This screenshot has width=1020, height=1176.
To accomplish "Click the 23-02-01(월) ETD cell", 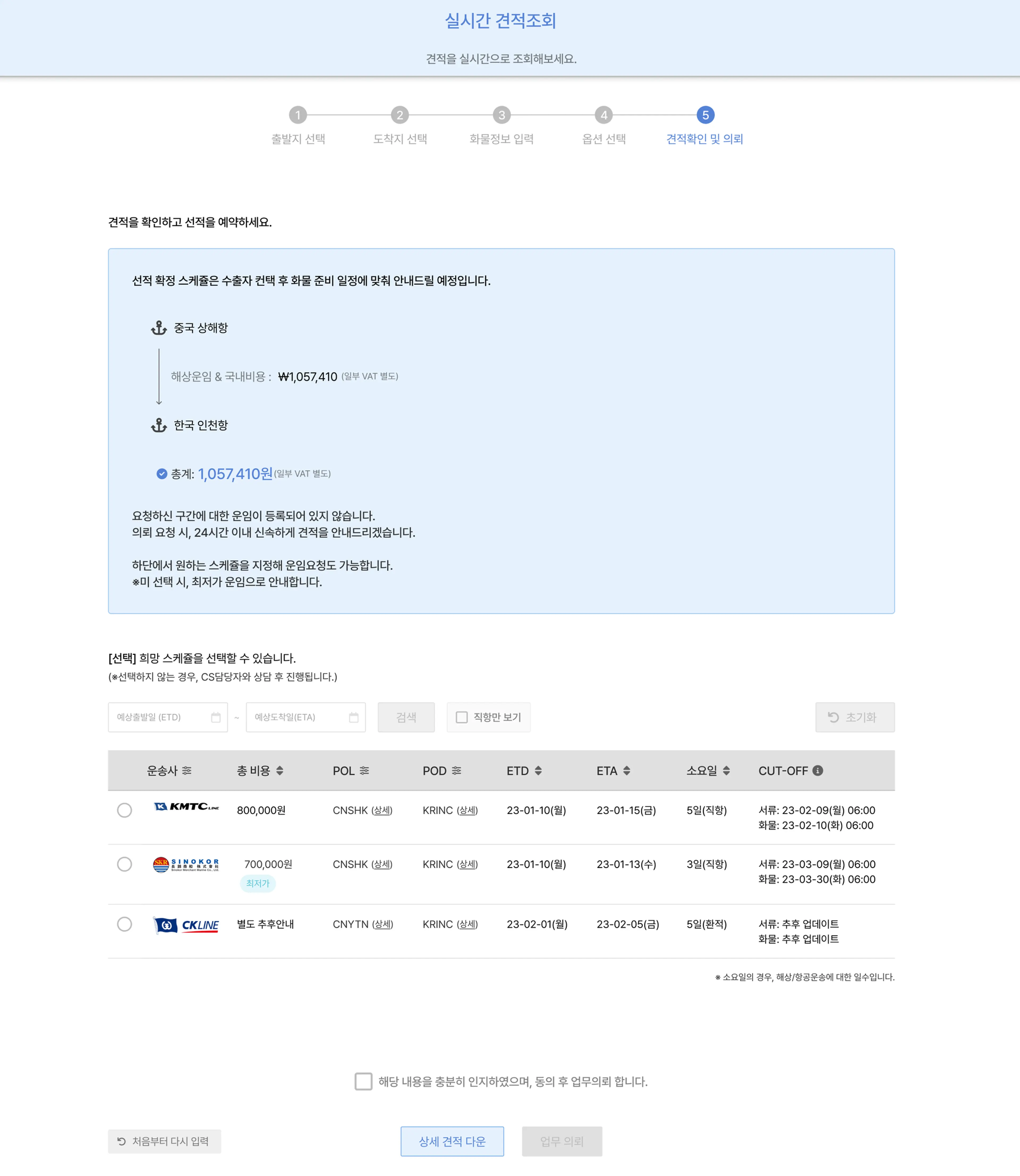I will tap(537, 924).
